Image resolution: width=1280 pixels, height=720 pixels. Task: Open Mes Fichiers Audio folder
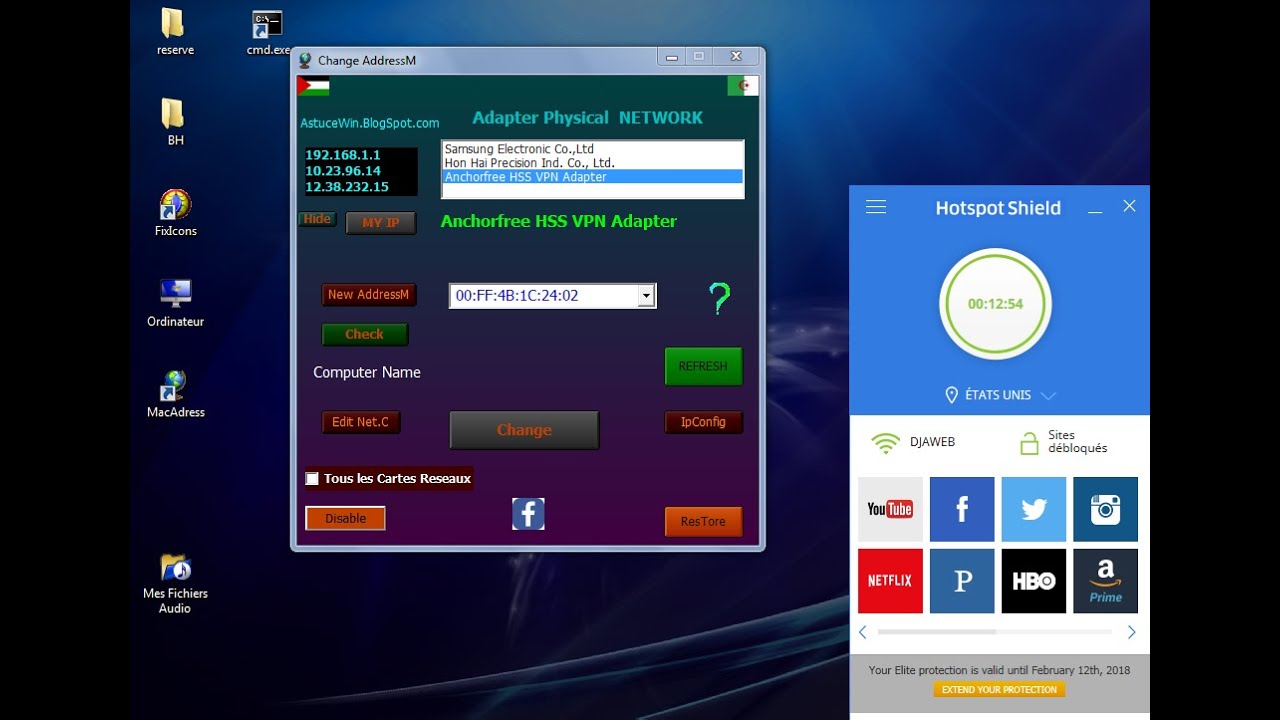[175, 583]
